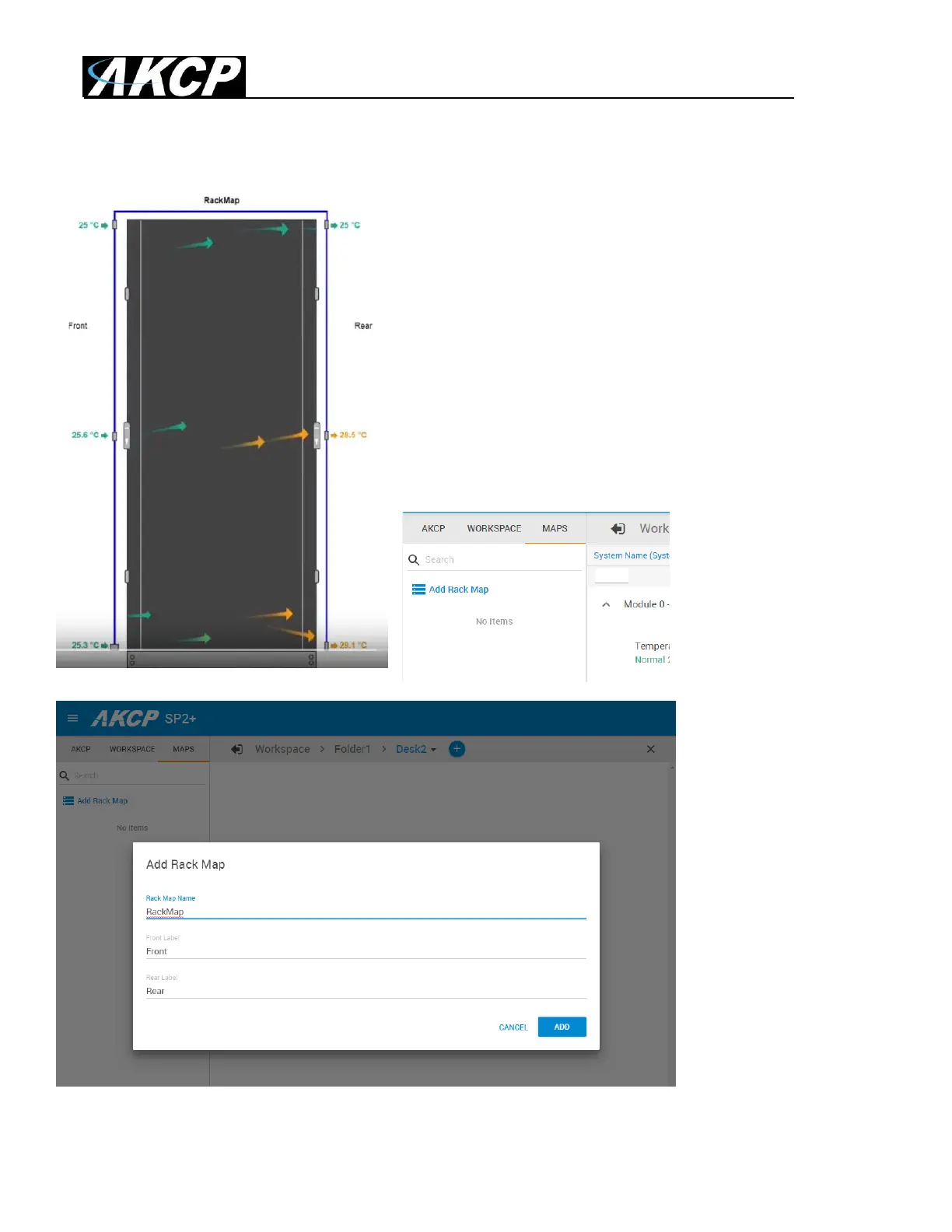Click the 28.1 °C temperature reading
952x1232 pixels.
pyautogui.click(x=353, y=645)
